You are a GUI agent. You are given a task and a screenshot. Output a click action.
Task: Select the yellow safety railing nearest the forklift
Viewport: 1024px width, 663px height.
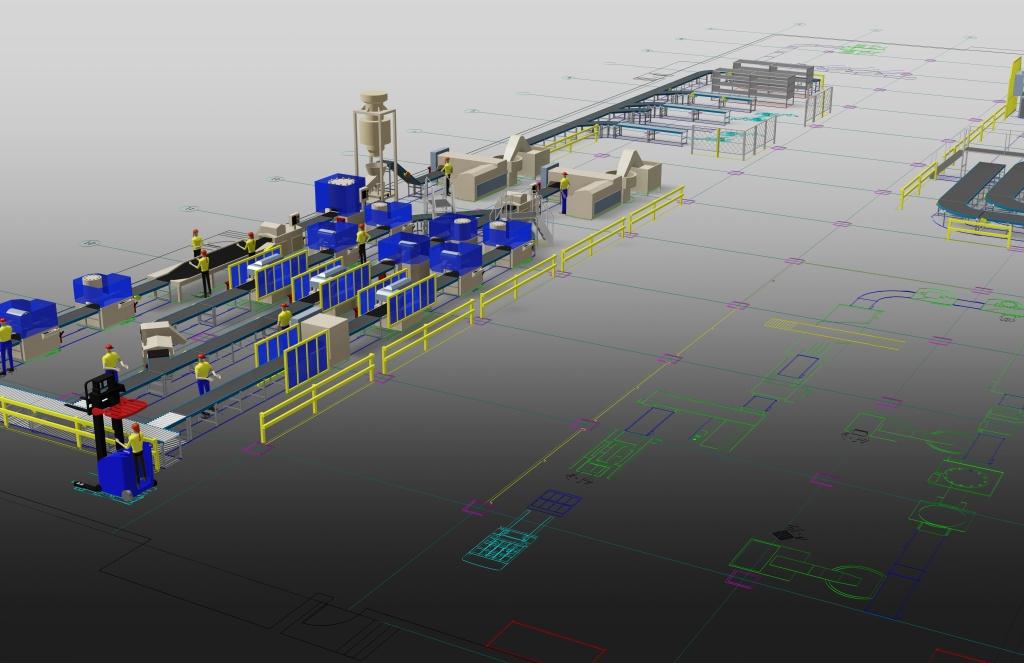coord(40,420)
